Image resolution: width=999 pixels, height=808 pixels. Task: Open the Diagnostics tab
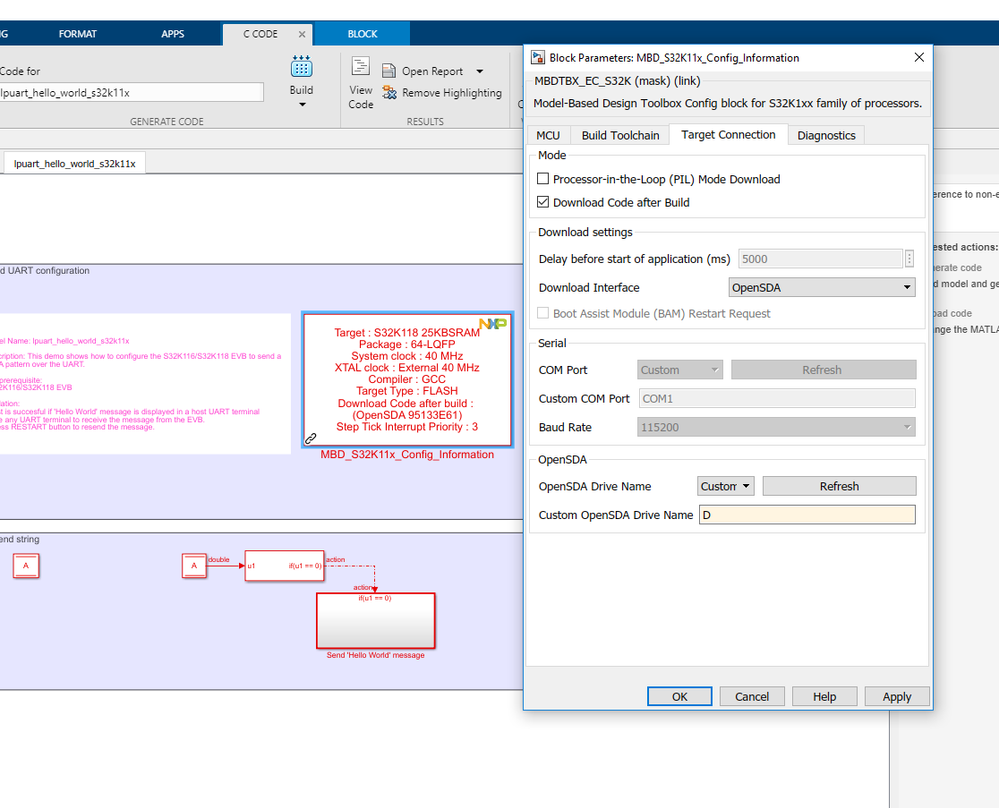[x=826, y=135]
